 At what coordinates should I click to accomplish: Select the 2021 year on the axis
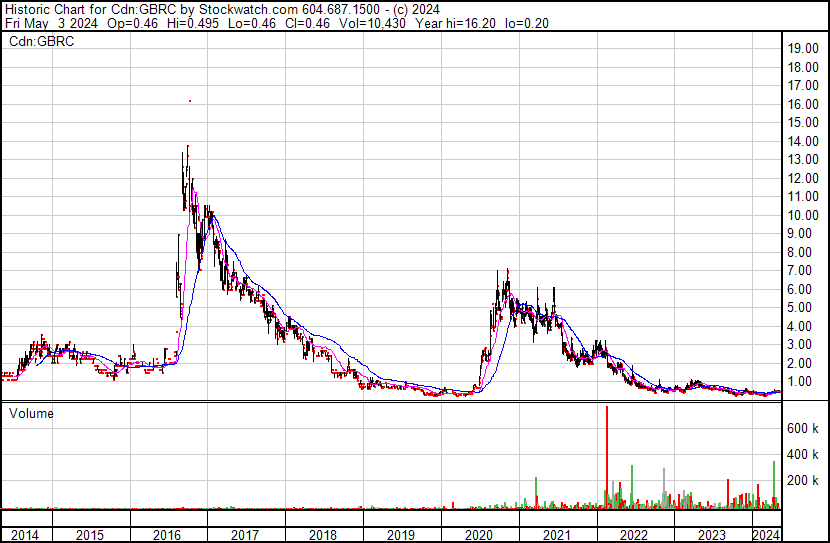pos(556,535)
